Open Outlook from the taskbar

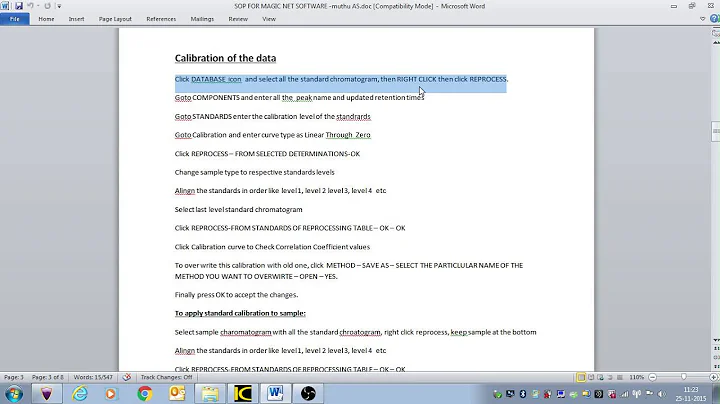coord(177,394)
